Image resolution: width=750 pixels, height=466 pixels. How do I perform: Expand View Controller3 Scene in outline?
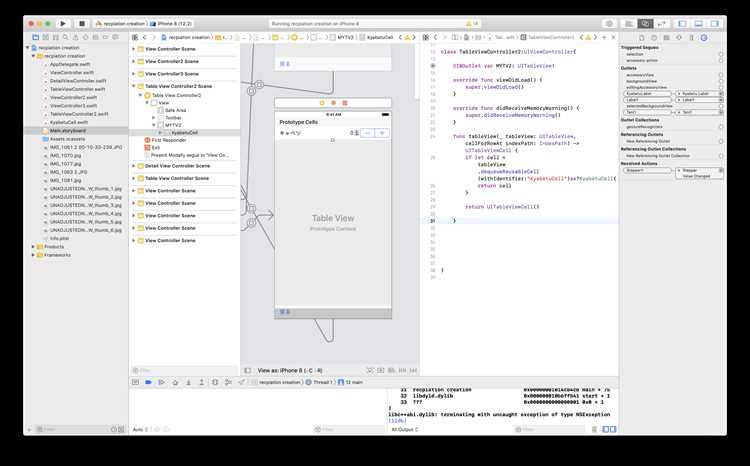[x=133, y=74]
